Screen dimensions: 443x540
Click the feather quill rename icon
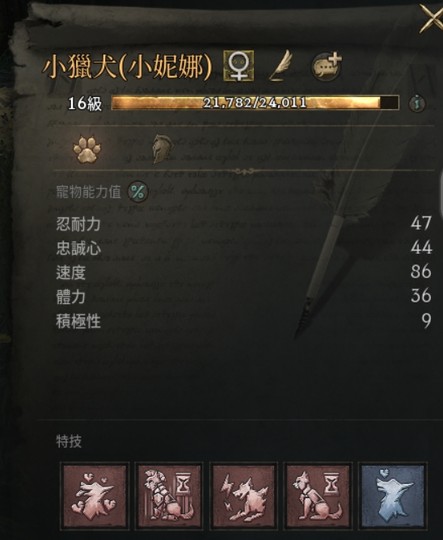[x=281, y=65]
